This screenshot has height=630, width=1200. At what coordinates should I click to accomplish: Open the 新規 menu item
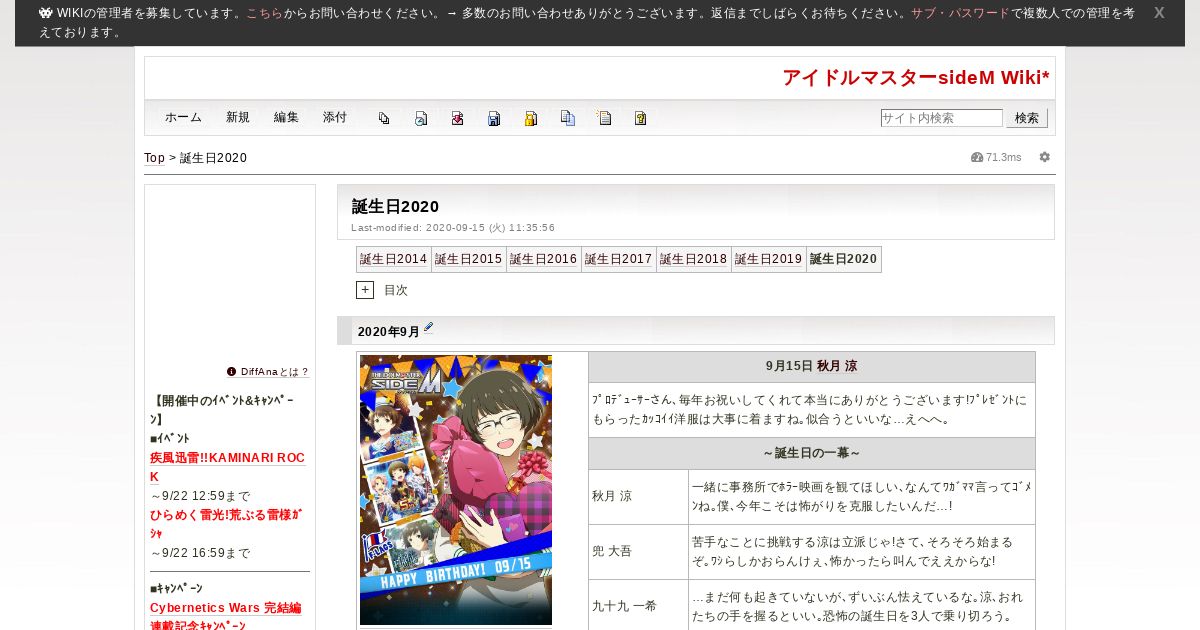point(238,117)
